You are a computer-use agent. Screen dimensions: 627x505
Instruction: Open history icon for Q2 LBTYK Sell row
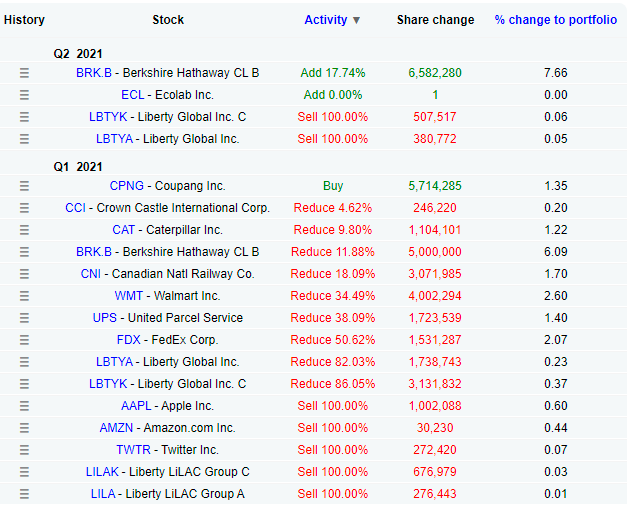coord(24,117)
